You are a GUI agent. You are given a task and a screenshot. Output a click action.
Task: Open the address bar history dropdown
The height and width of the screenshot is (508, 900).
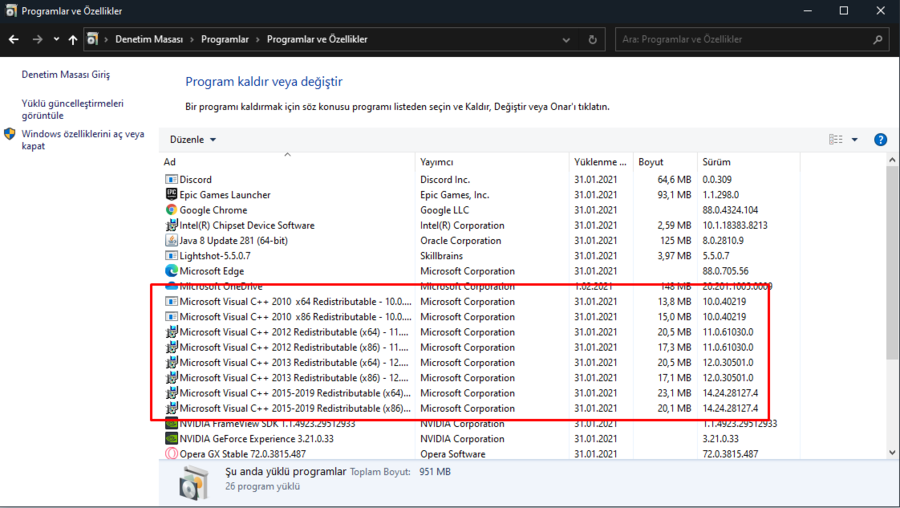[x=567, y=40]
